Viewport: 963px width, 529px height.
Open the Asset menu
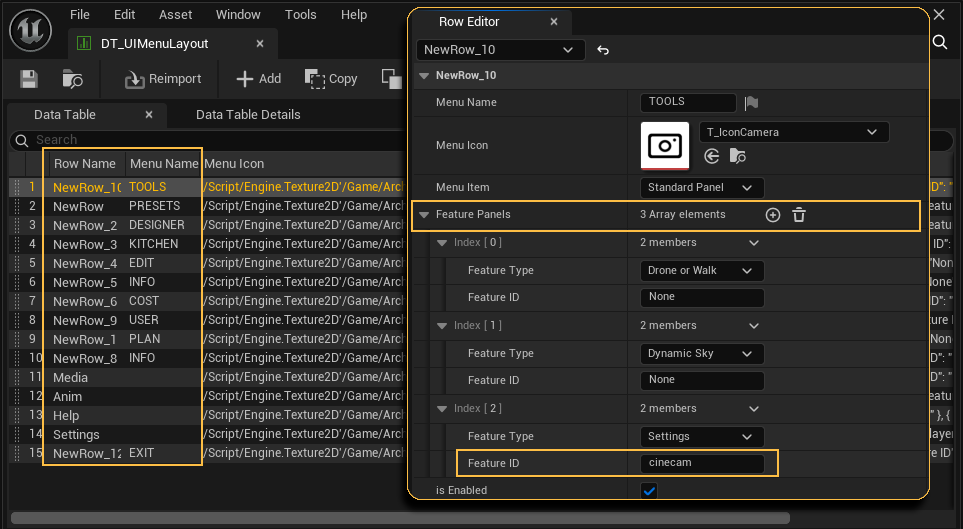tap(176, 15)
